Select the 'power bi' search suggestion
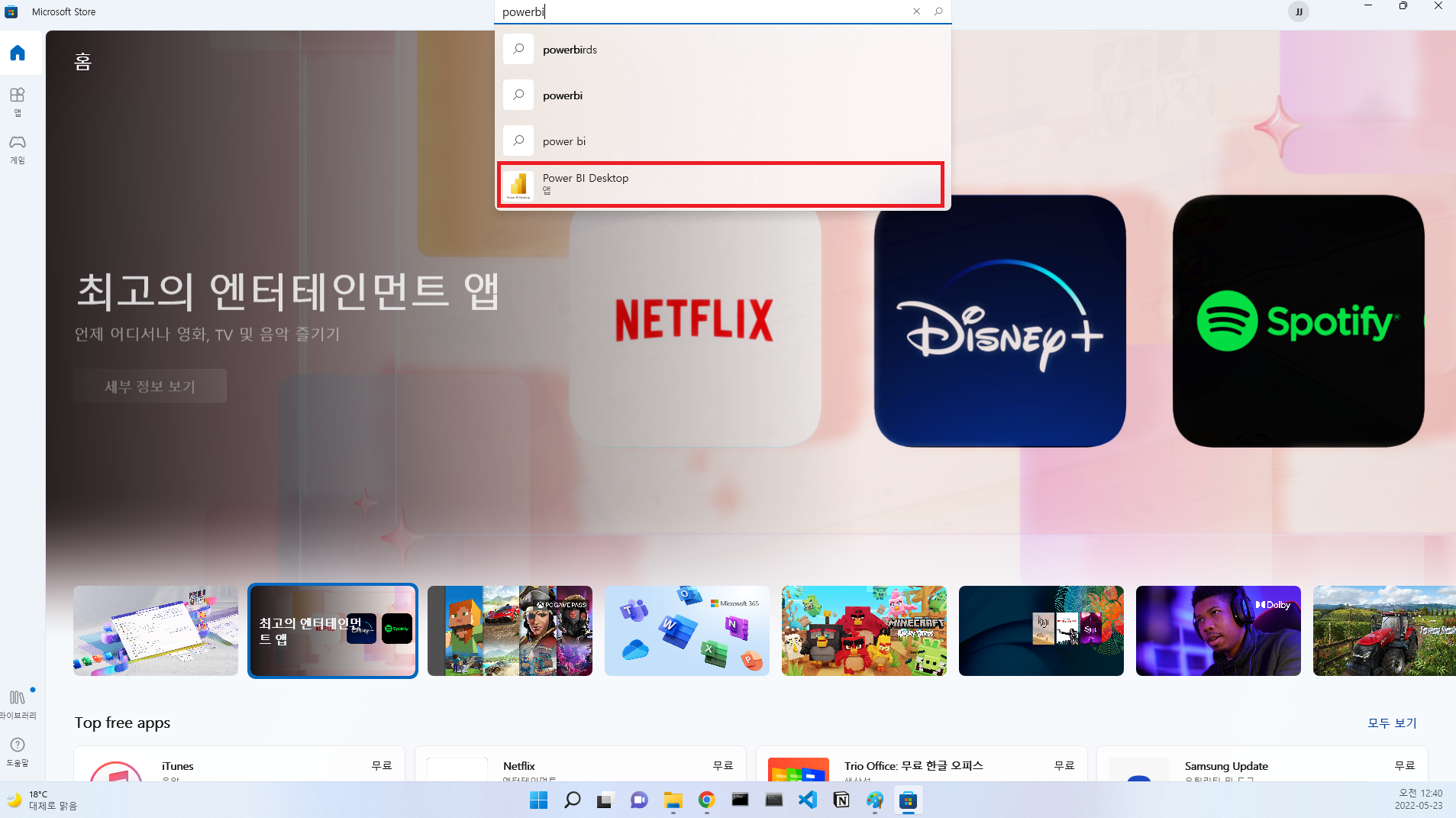1456x818 pixels. tap(723, 141)
